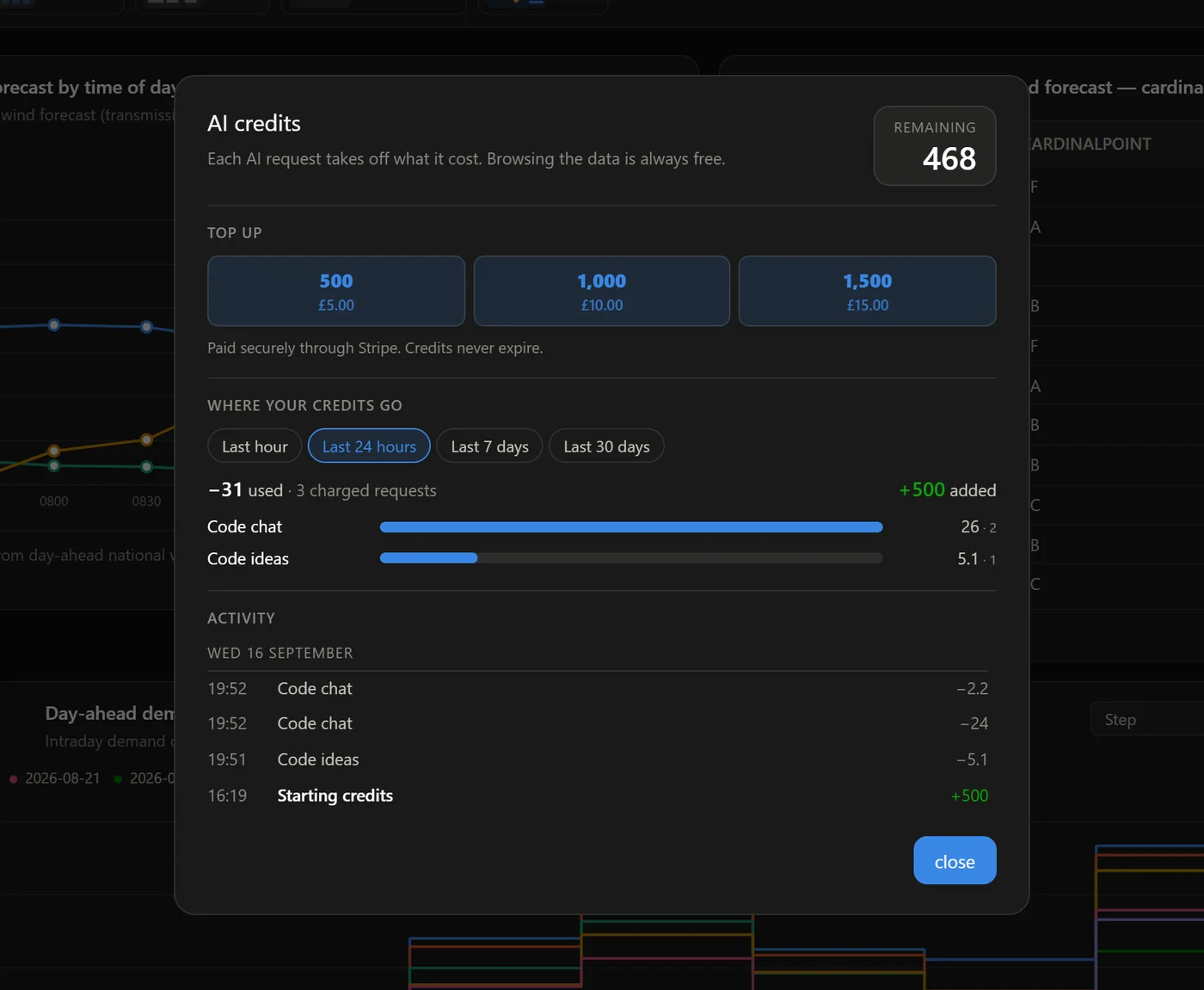Viewport: 1204px width, 990px height.
Task: Close the AI credits dialog
Action: 955,860
